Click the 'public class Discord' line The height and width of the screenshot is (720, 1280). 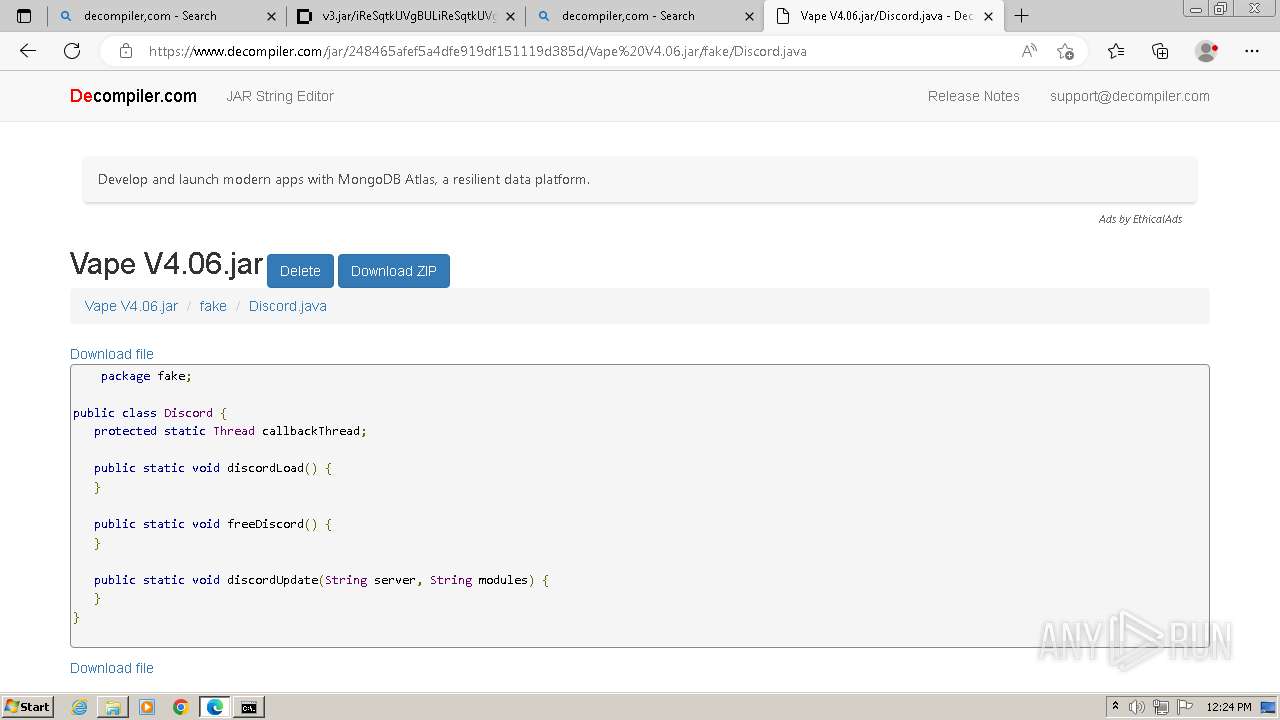coord(150,413)
